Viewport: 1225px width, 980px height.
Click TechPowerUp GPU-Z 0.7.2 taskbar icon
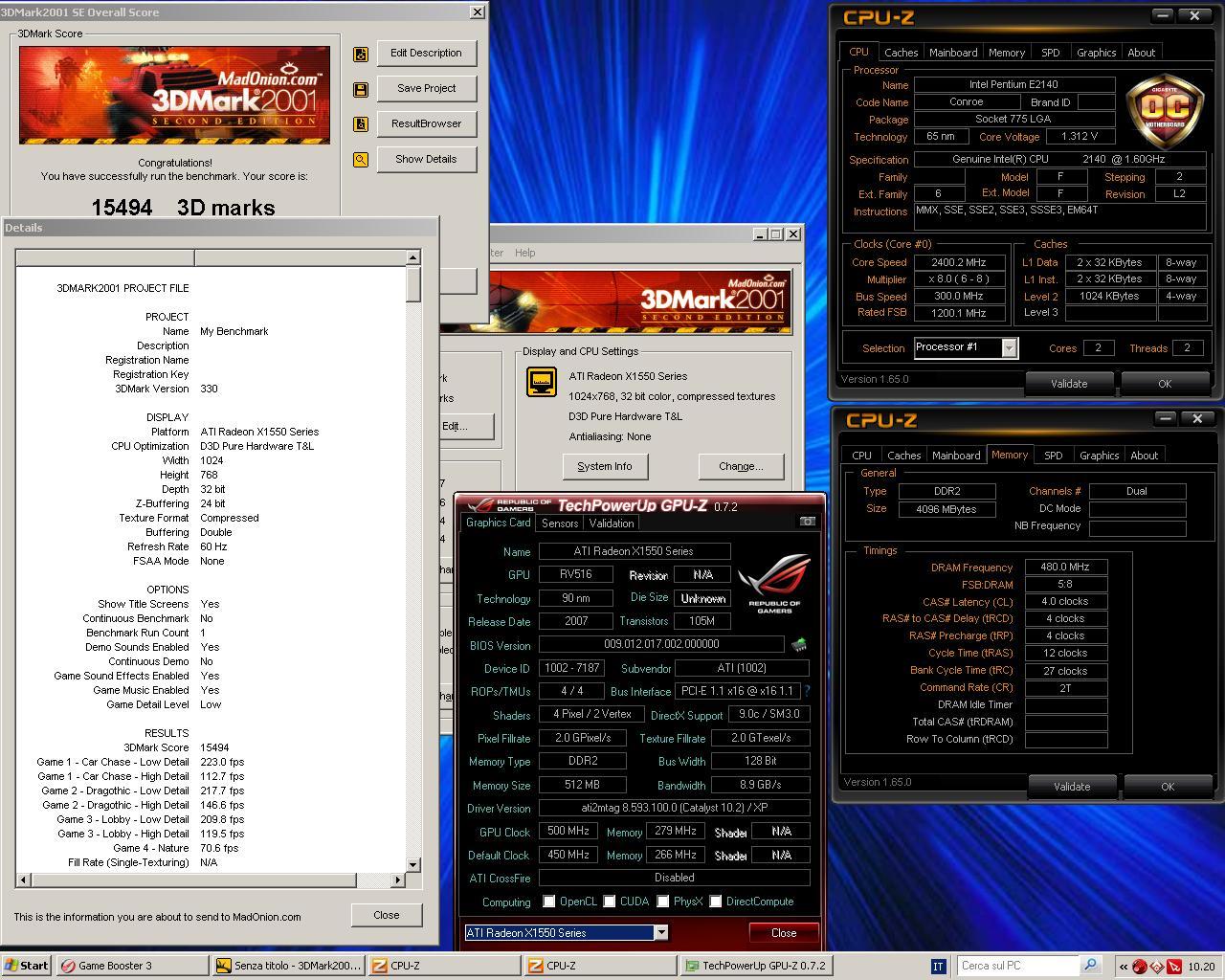coord(692,967)
